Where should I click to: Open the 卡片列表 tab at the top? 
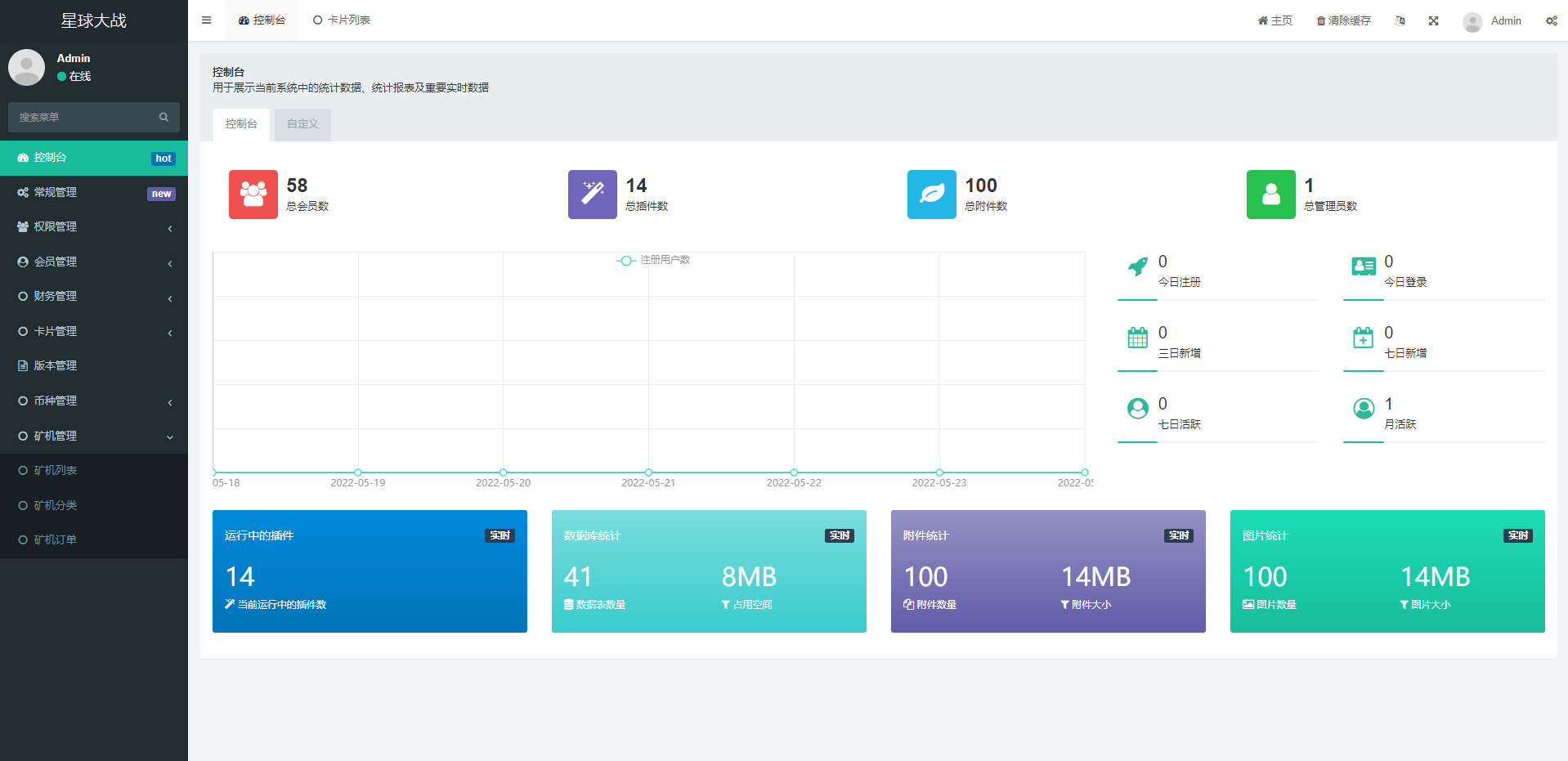pos(341,20)
